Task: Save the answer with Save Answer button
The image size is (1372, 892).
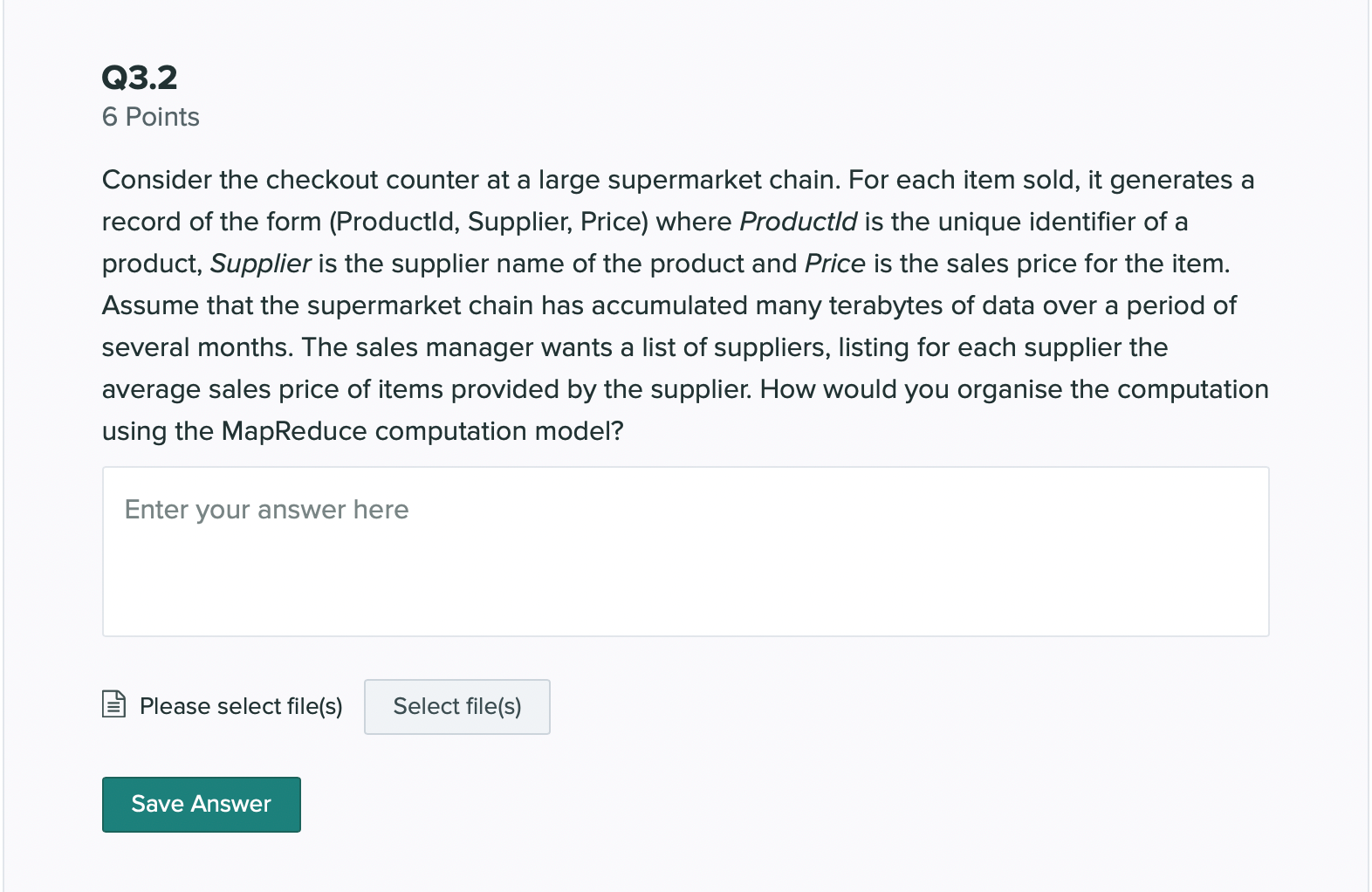Action: point(201,804)
